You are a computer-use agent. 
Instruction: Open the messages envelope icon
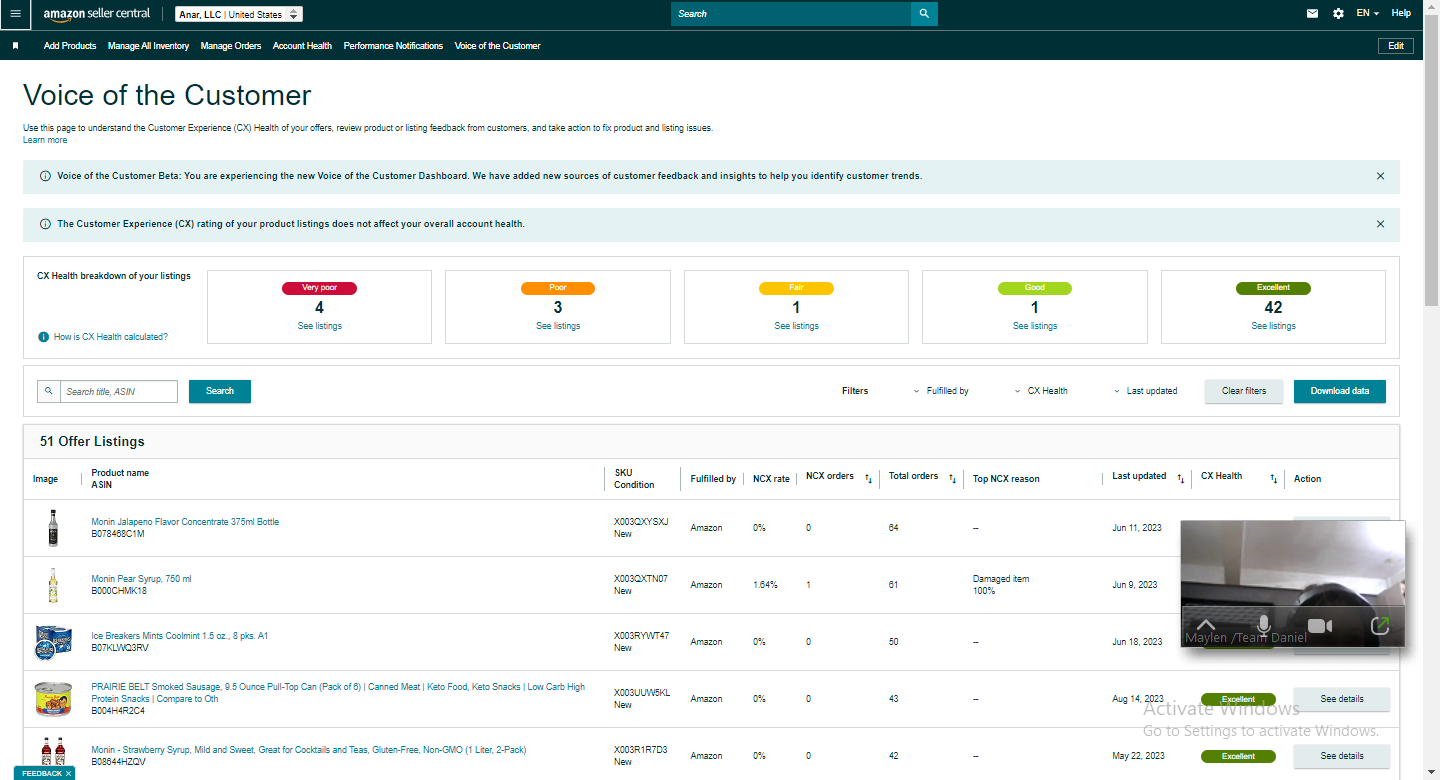pos(1312,14)
